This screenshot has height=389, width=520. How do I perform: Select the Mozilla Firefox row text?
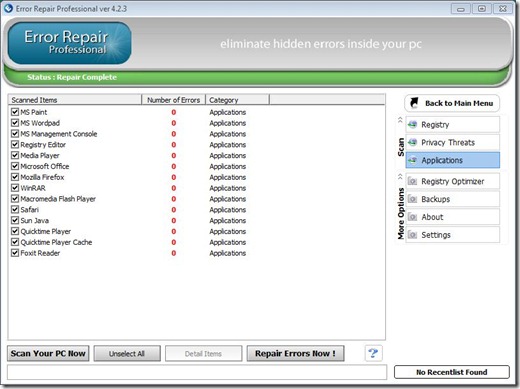pos(42,177)
